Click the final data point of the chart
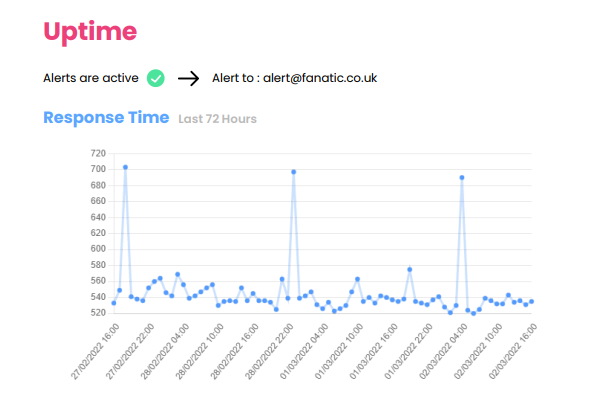The height and width of the screenshot is (408, 609). click(531, 302)
